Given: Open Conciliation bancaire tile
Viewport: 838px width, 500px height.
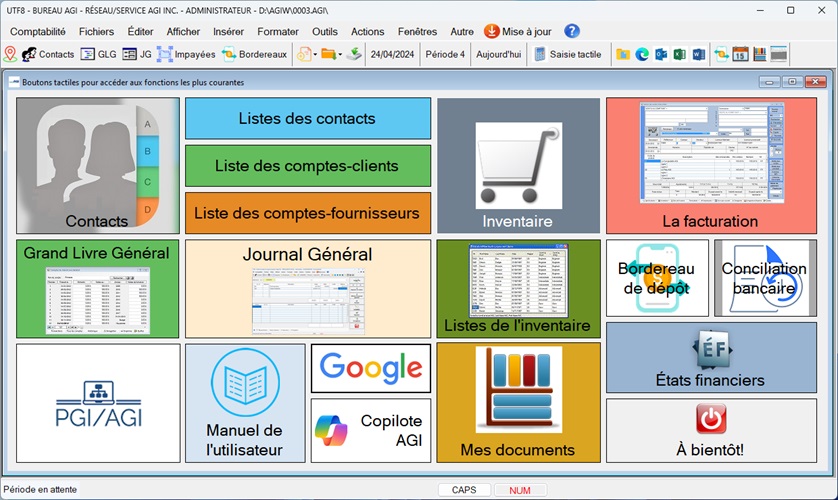Looking at the screenshot, I should 765,278.
